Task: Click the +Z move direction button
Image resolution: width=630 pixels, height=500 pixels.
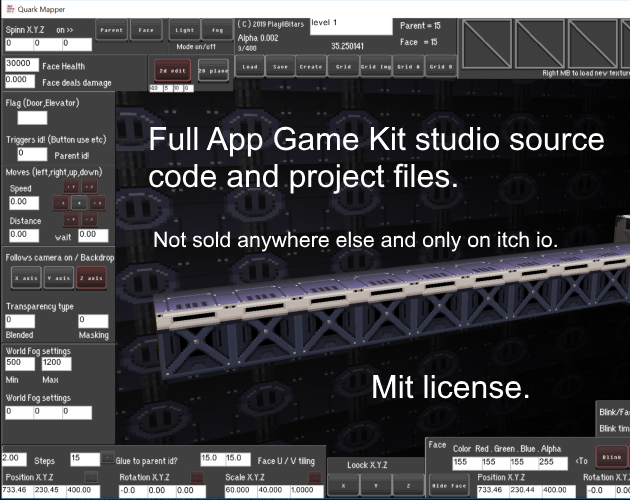Action: pyautogui.click(x=89, y=187)
